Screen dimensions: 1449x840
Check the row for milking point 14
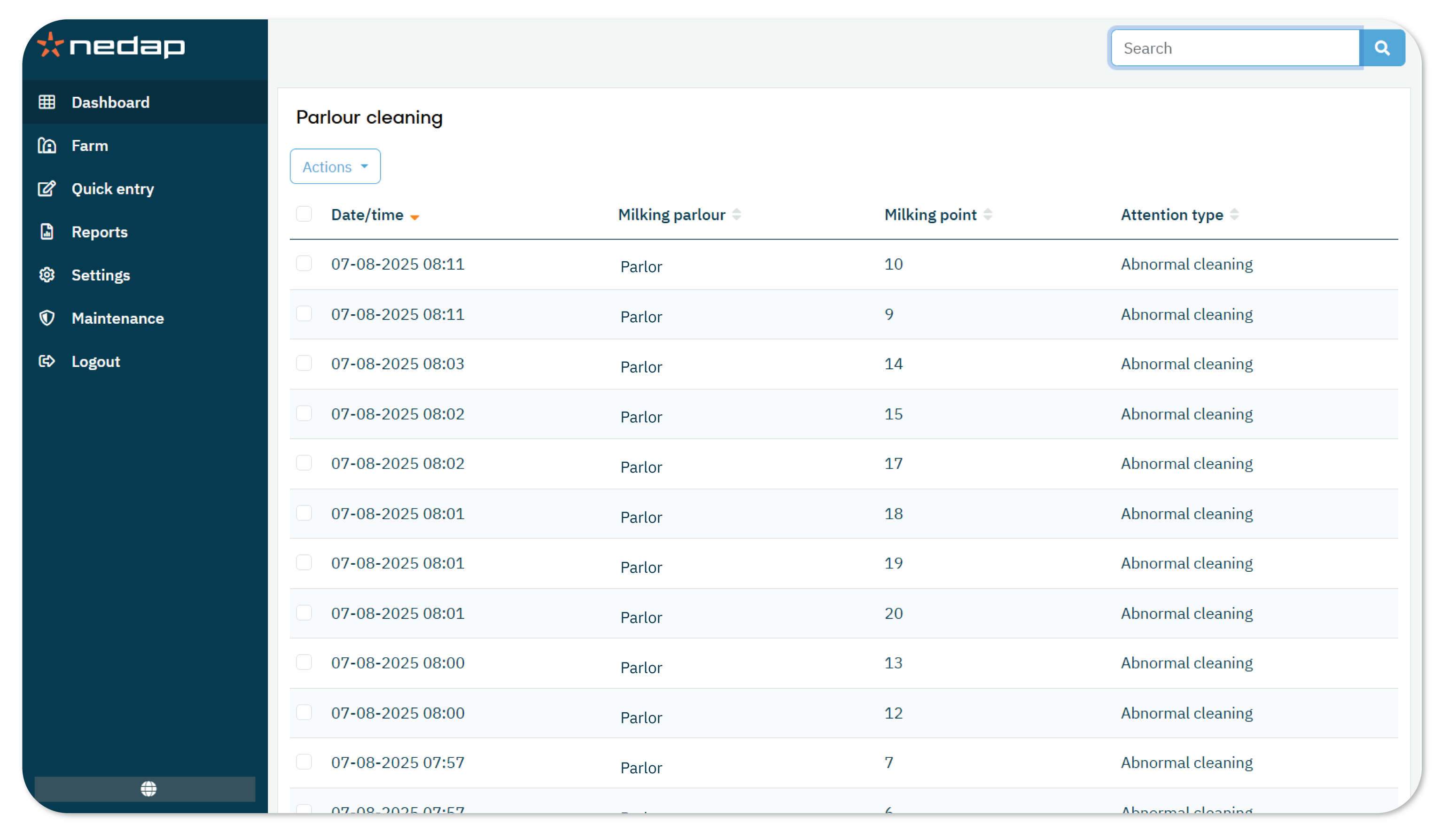(304, 363)
